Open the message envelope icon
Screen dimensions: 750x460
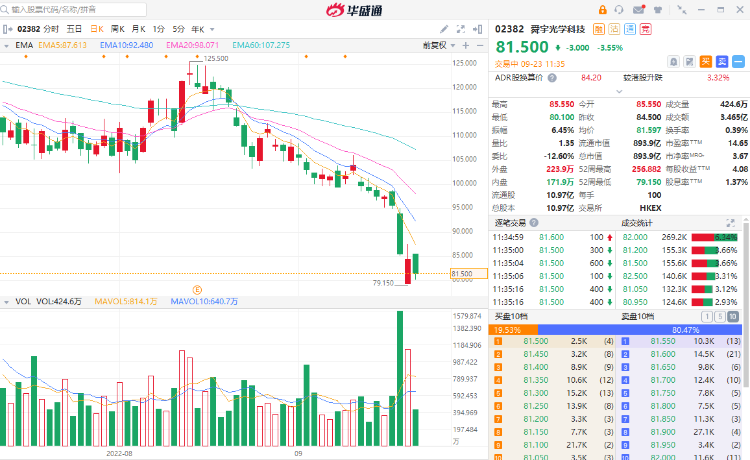pos(639,10)
